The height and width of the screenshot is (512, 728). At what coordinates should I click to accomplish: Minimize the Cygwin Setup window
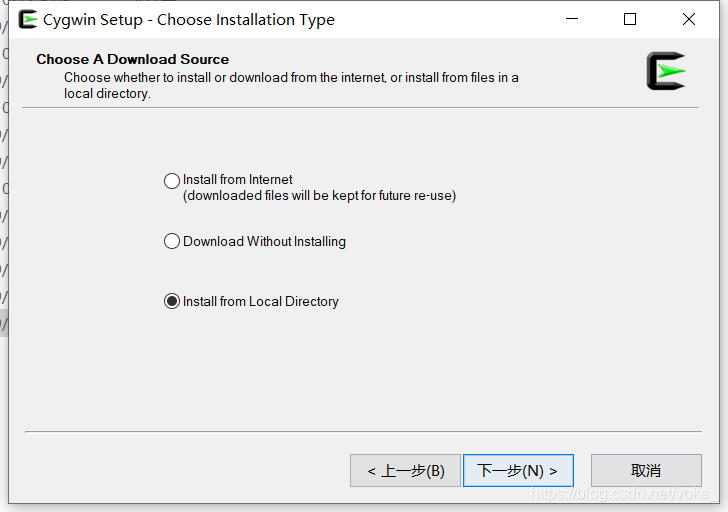572,19
